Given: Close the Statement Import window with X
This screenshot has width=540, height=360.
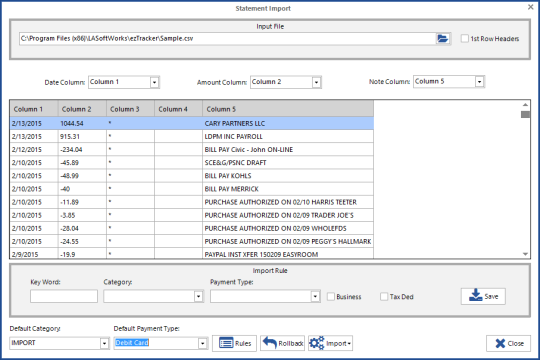Looking at the screenshot, I should [x=531, y=7].
